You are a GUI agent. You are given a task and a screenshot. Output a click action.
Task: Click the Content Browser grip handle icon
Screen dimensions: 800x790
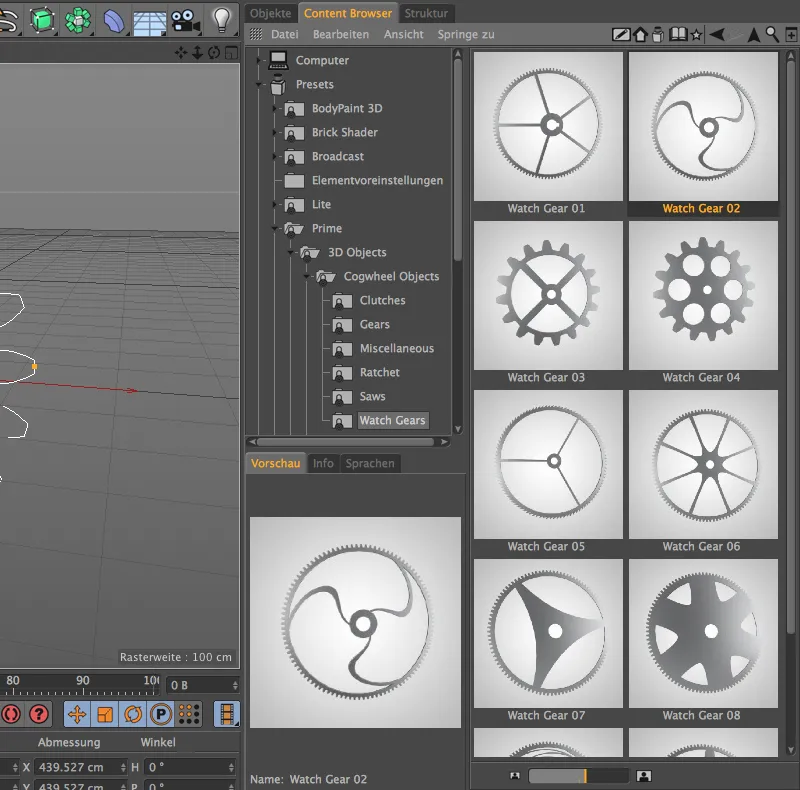click(256, 35)
